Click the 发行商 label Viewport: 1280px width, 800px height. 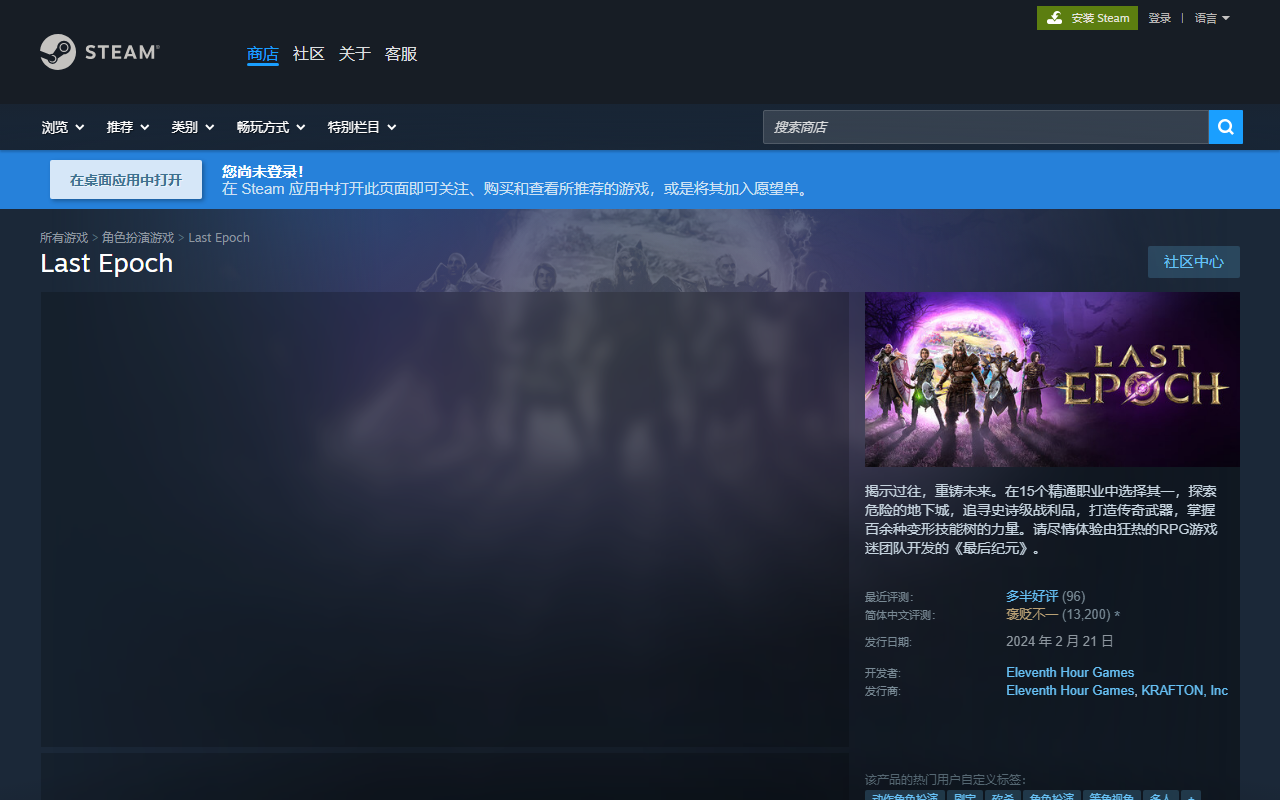(x=883, y=691)
